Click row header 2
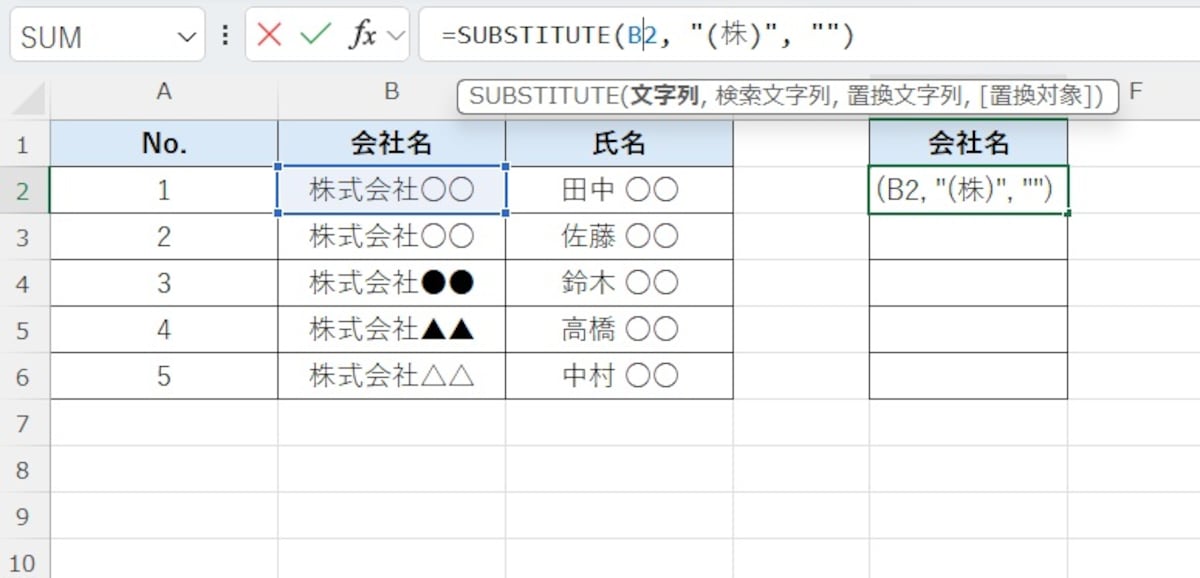The width and height of the screenshot is (1200, 578). click(x=22, y=189)
